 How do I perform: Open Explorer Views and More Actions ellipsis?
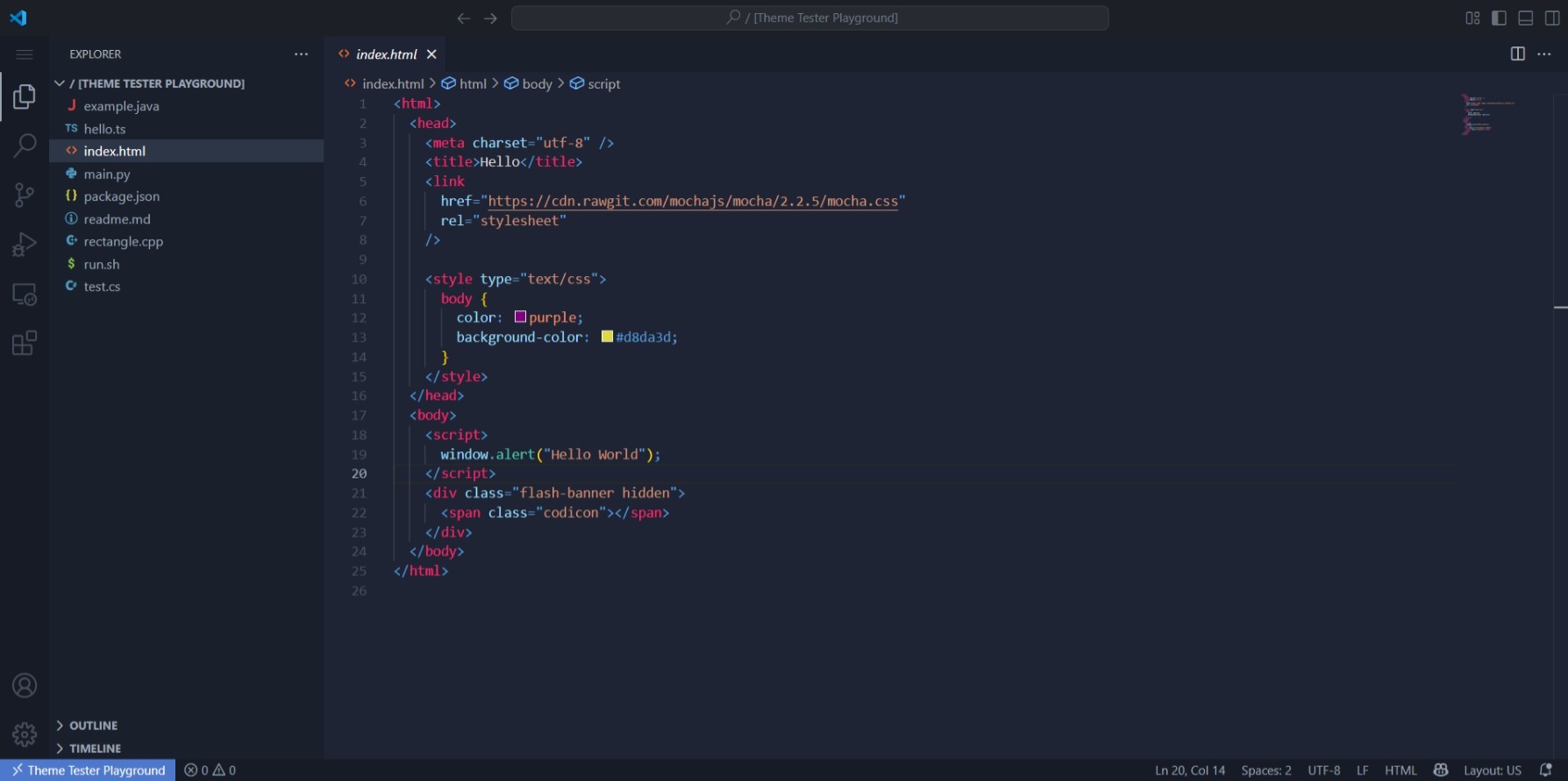point(302,54)
